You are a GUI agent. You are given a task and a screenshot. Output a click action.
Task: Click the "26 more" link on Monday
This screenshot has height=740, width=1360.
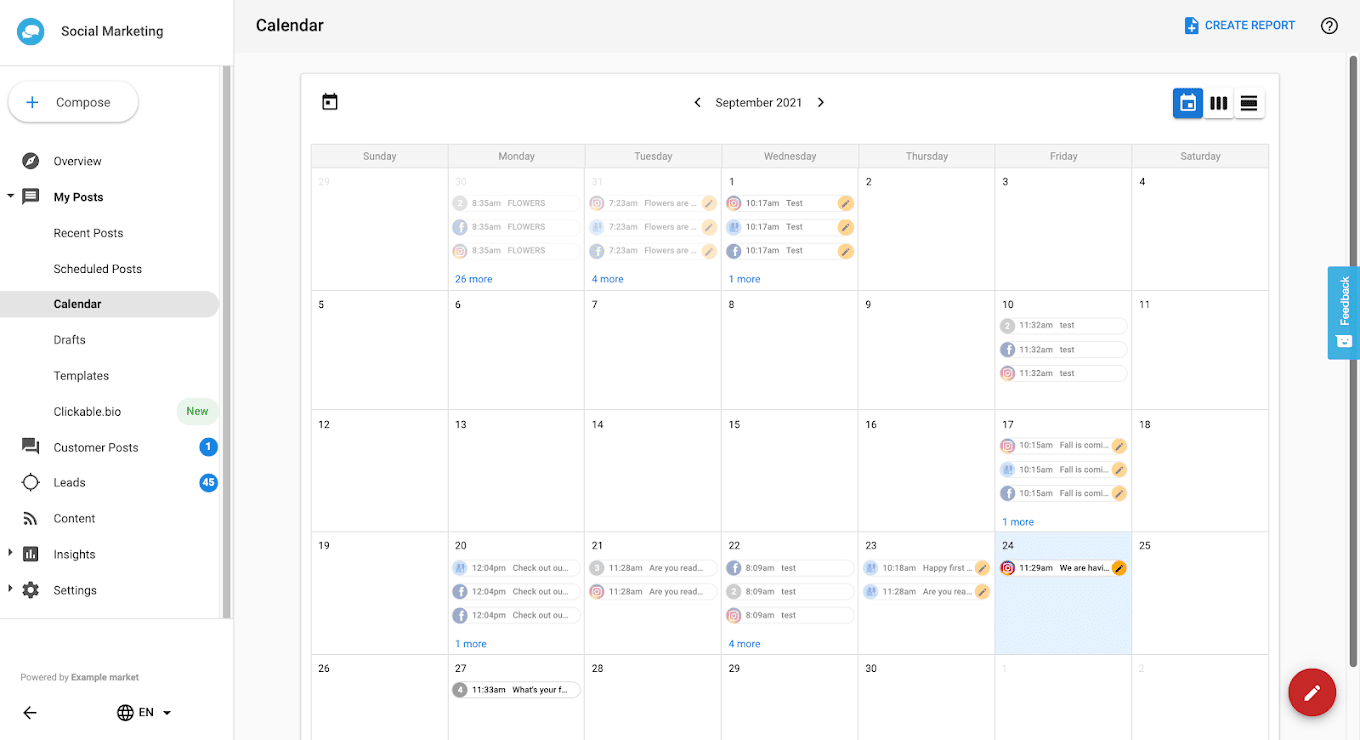pyautogui.click(x=473, y=279)
